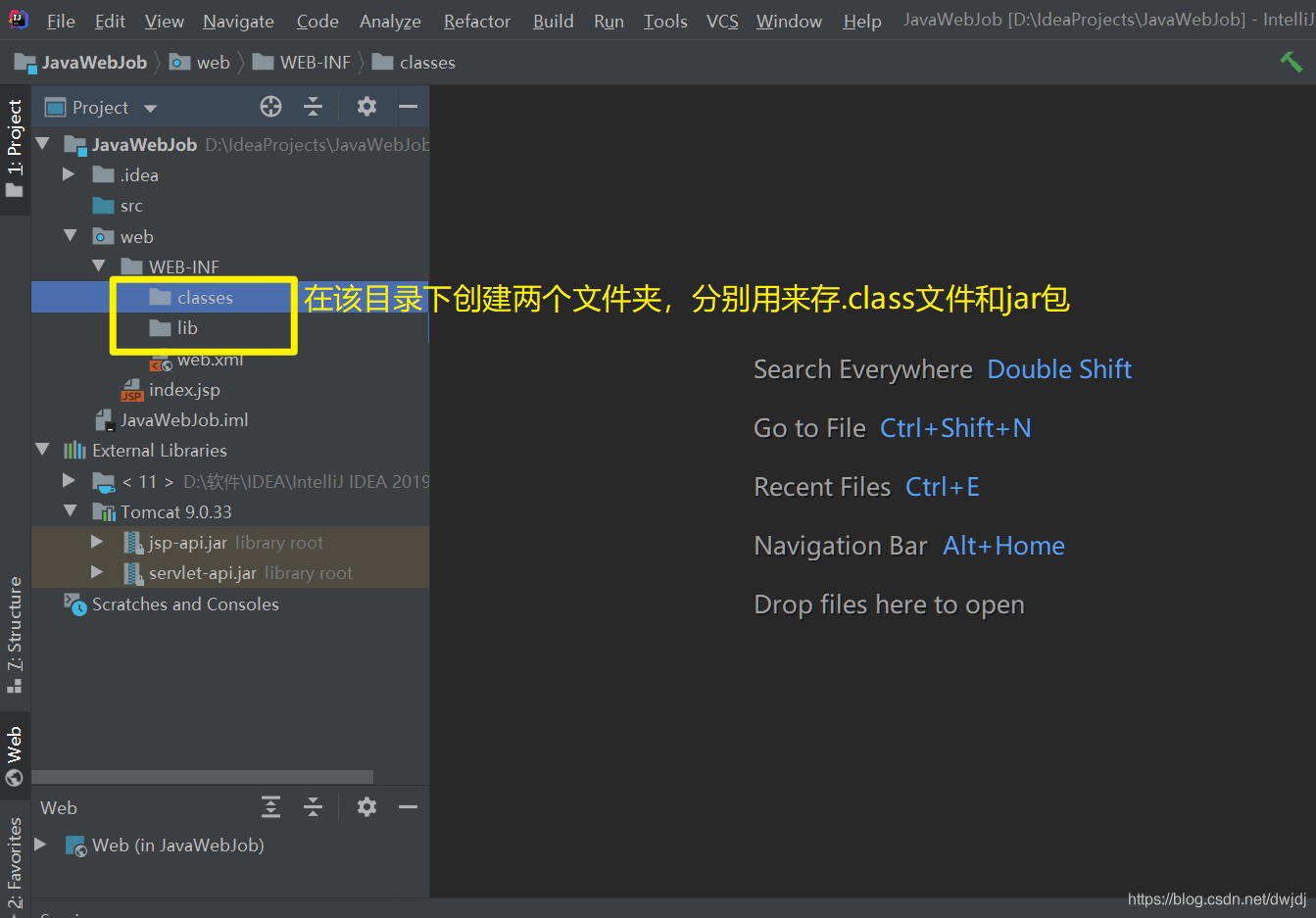Click the JDK 11 library icon
The height and width of the screenshot is (918, 1316).
coord(104,482)
